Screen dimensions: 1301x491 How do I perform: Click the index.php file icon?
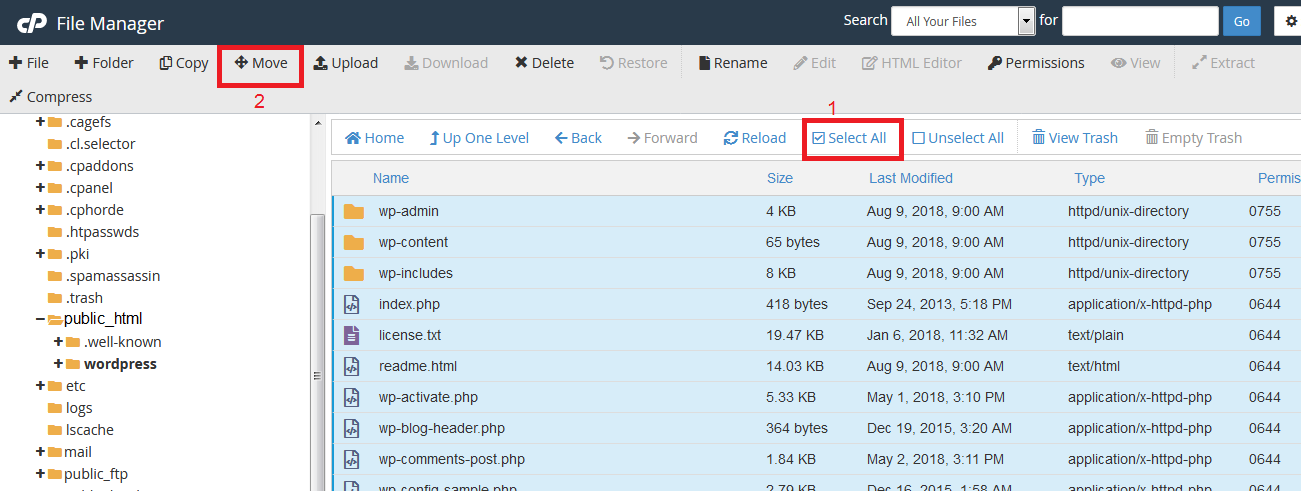coord(351,304)
